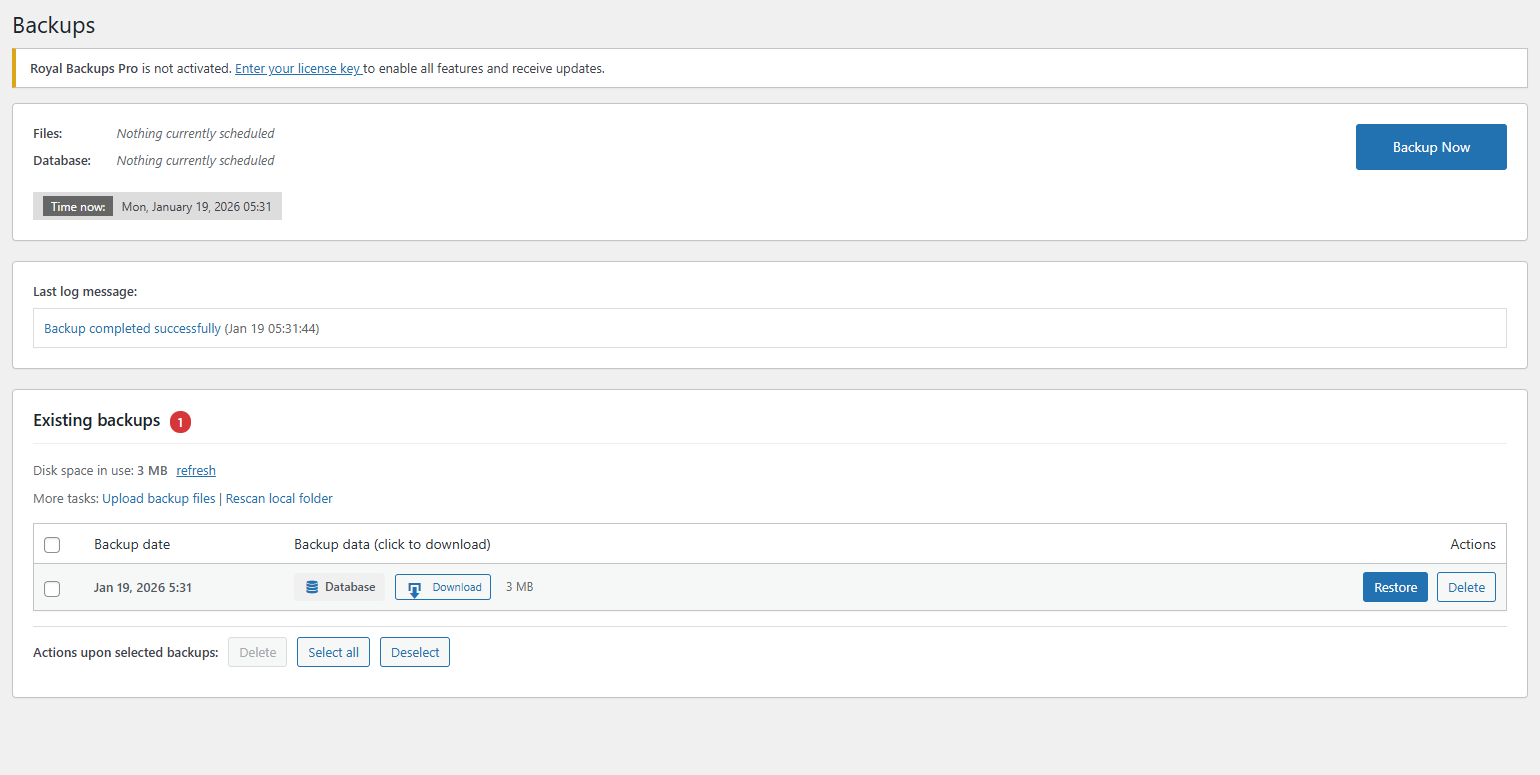The image size is (1540, 775).
Task: Click the Backup date column header
Action: point(131,544)
